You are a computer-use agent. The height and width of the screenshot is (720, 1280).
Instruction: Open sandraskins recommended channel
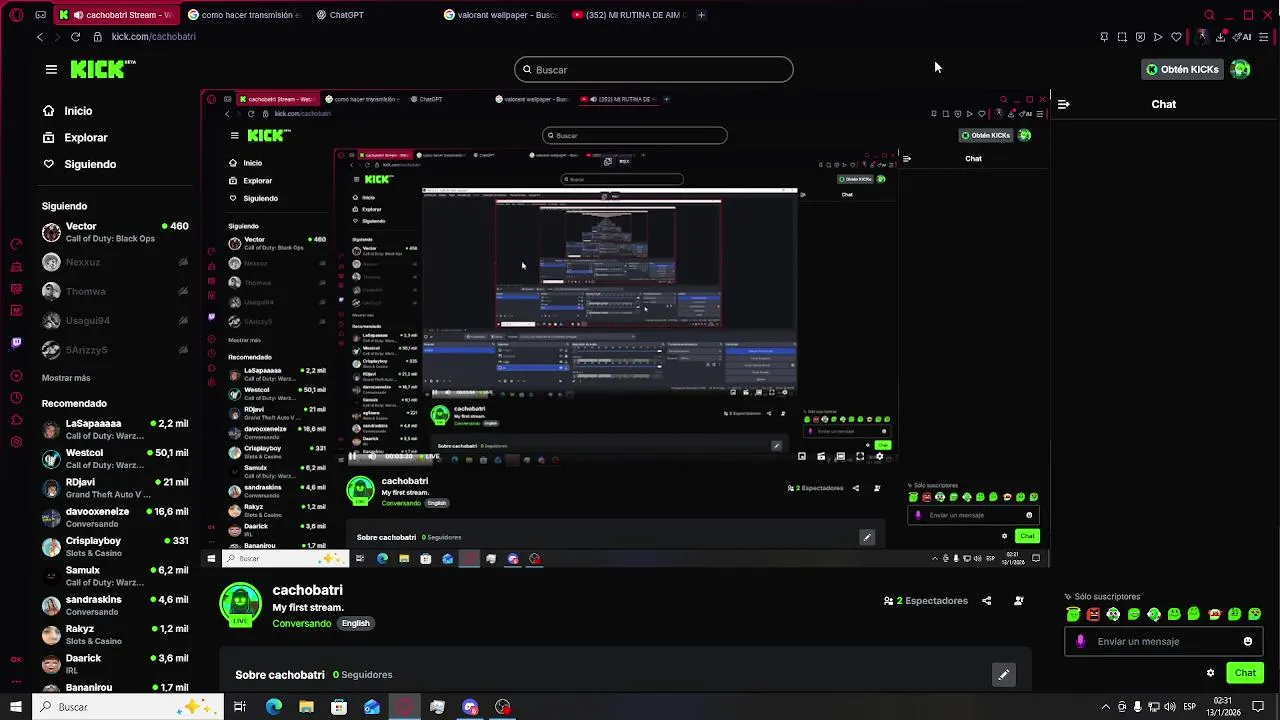tap(115, 605)
